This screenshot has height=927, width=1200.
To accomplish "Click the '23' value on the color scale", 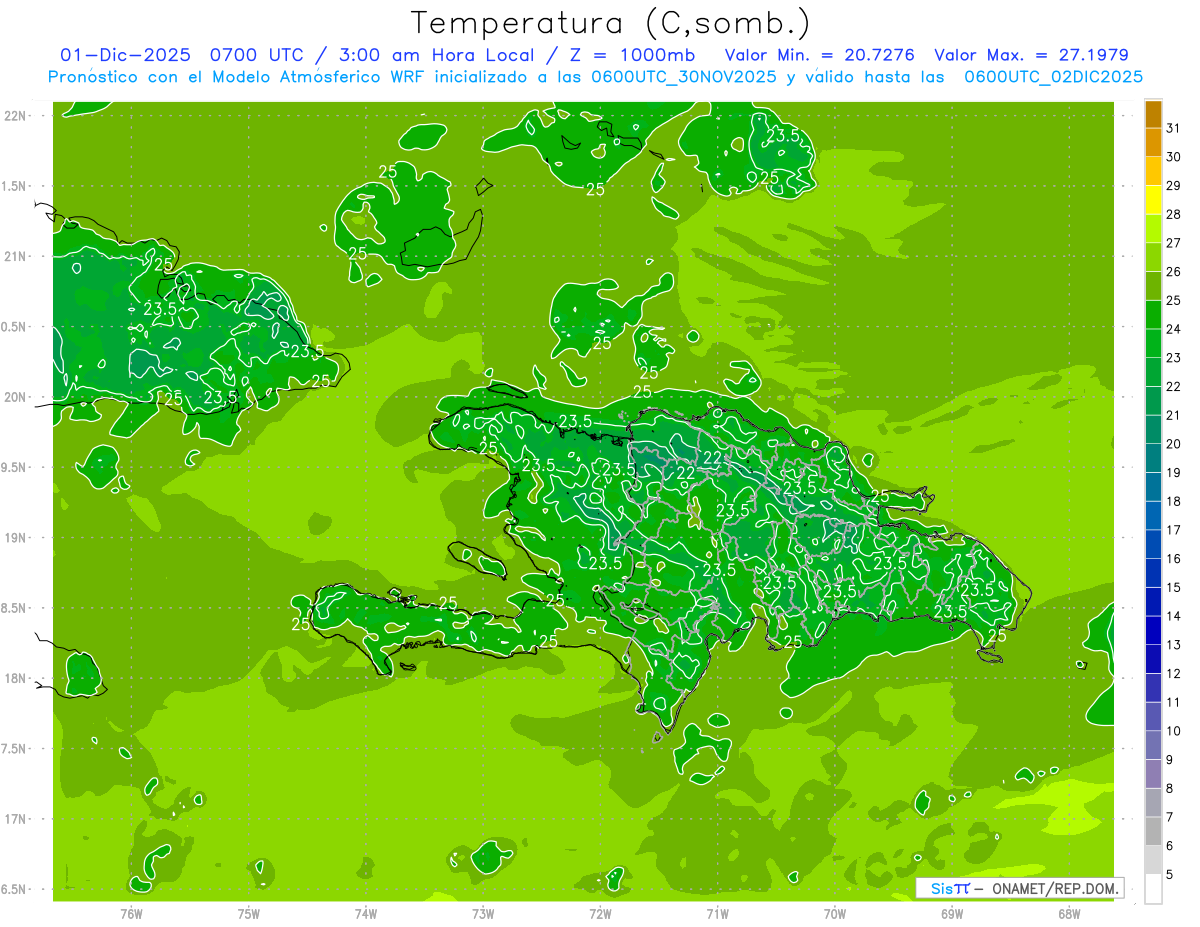I will pos(1174,358).
